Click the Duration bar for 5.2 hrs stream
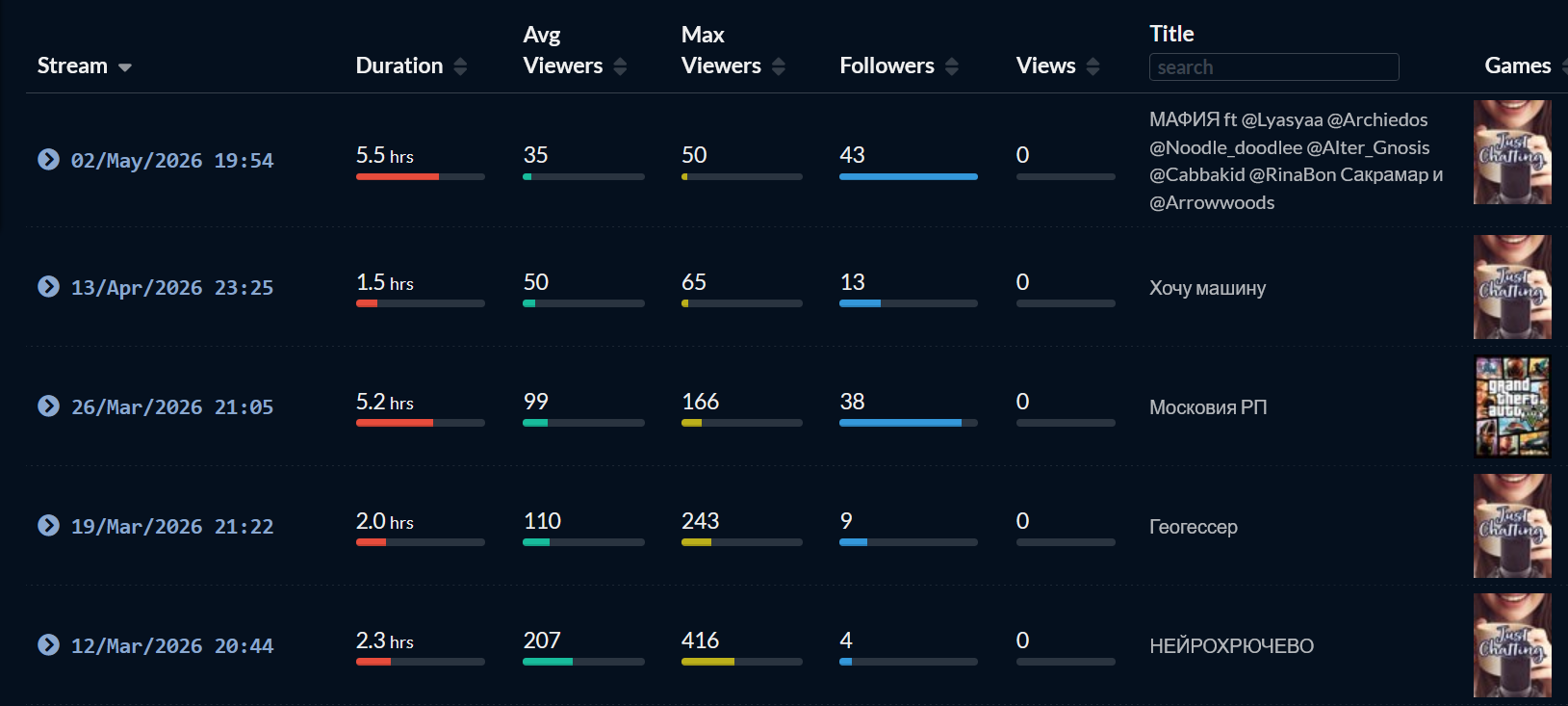1568x706 pixels. 421,423
